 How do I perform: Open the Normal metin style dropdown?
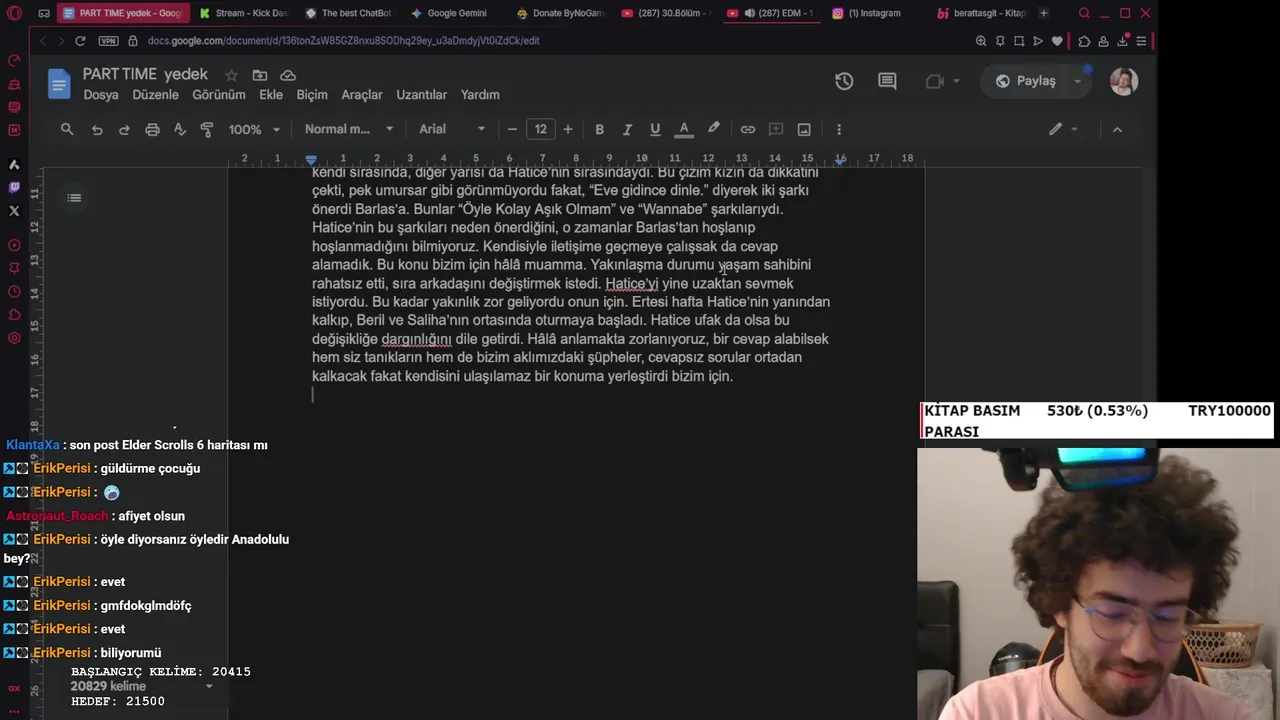coord(349,129)
